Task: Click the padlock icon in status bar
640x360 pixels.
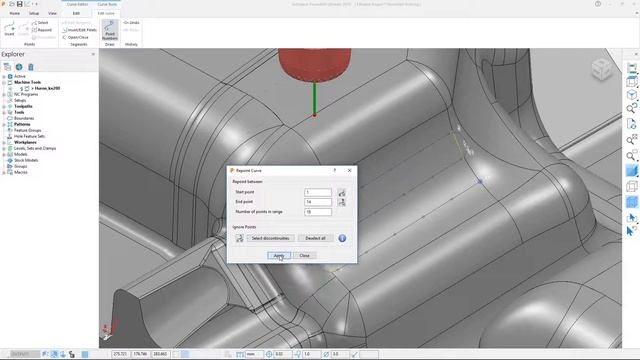Action: [72, 354]
